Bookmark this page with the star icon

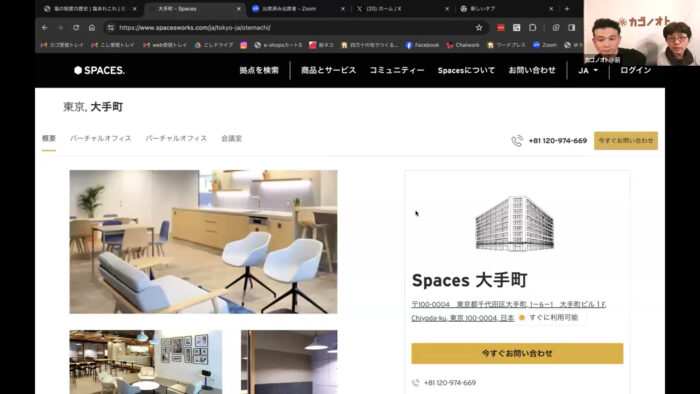click(479, 28)
